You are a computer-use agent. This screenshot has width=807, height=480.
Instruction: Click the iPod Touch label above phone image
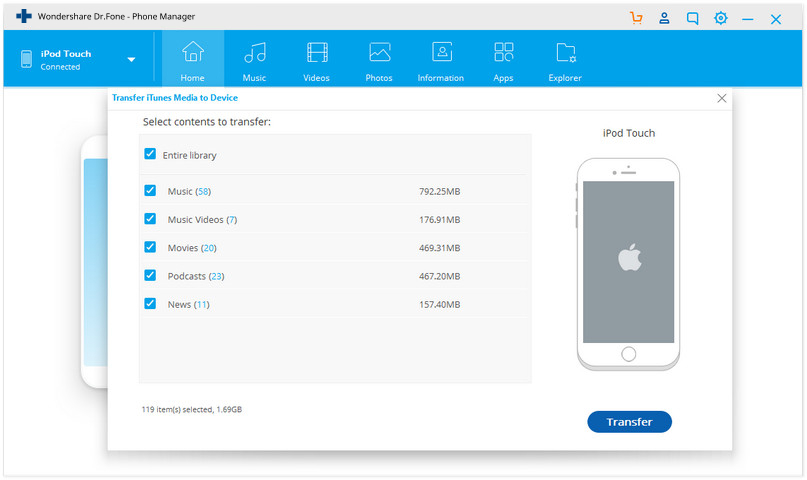click(629, 133)
